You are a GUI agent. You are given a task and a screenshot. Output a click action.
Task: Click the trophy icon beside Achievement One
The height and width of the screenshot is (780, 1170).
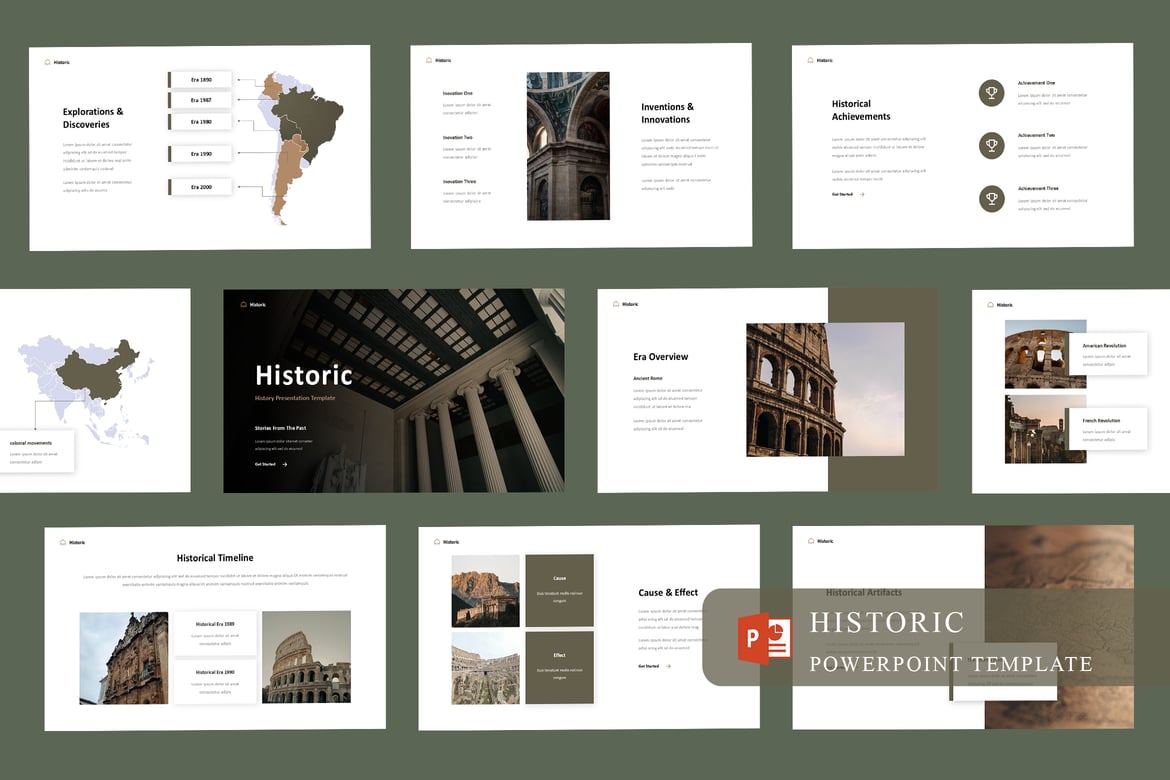point(991,93)
